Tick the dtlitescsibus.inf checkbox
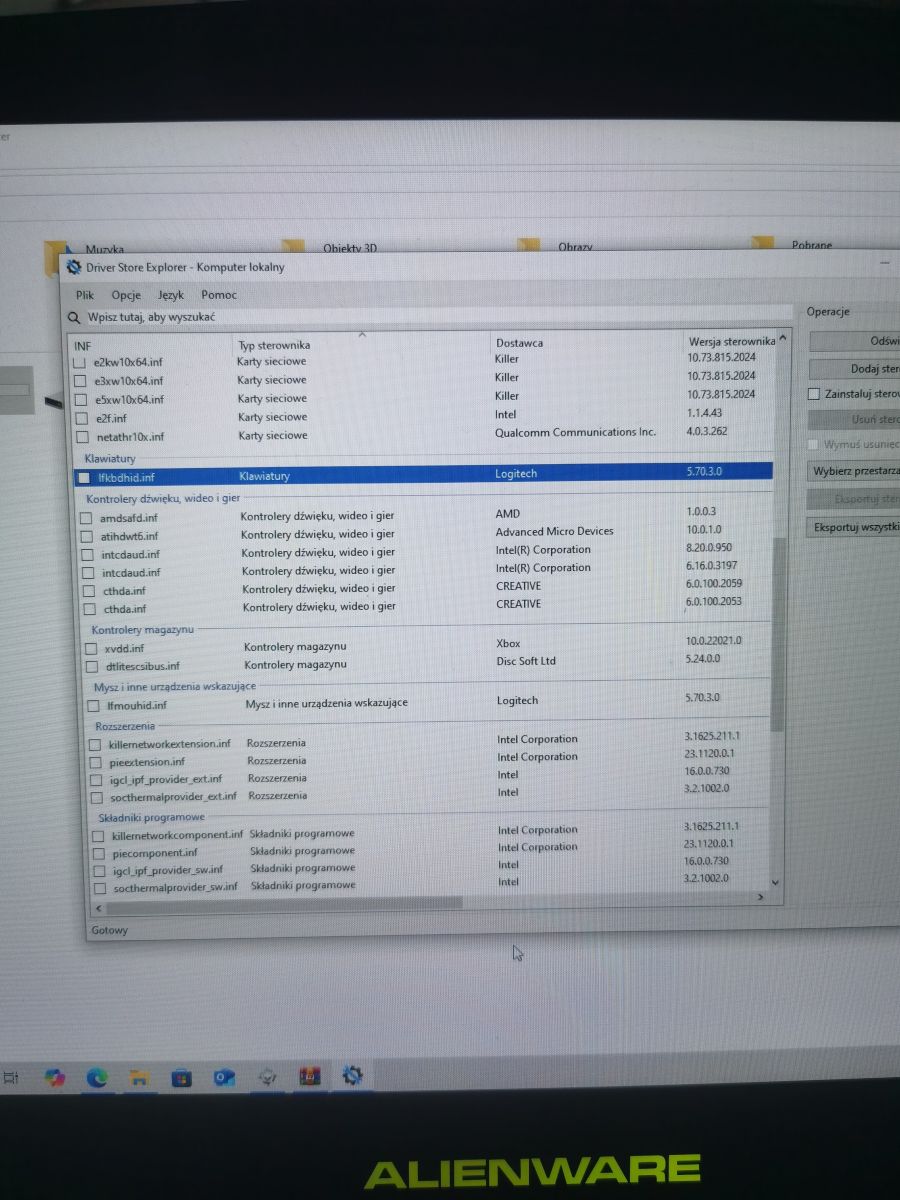 [91, 666]
